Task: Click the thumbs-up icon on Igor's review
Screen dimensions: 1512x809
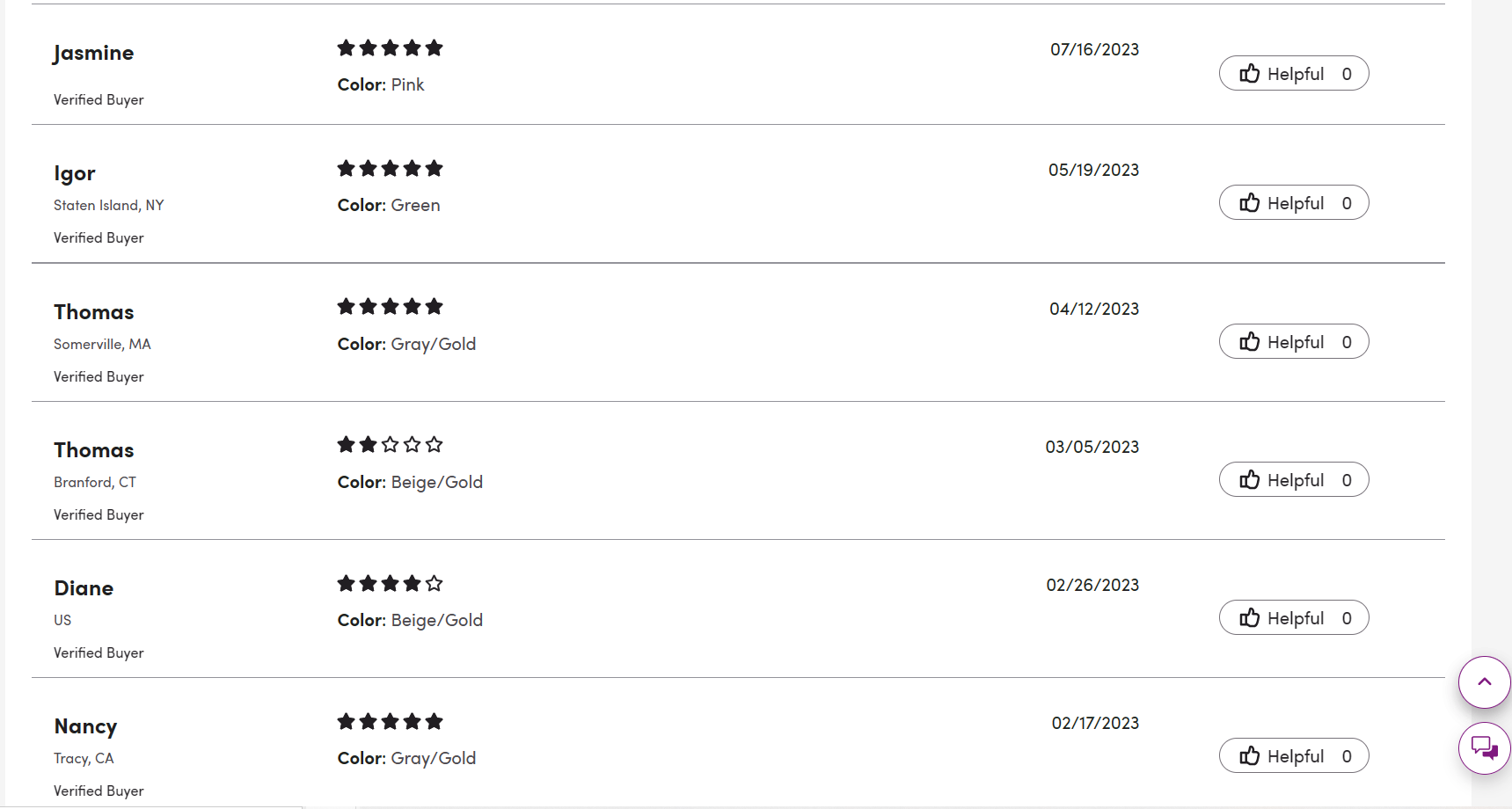Action: [1249, 203]
